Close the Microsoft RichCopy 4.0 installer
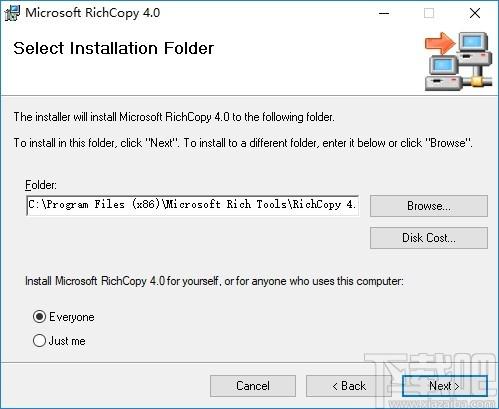 pyautogui.click(x=475, y=13)
